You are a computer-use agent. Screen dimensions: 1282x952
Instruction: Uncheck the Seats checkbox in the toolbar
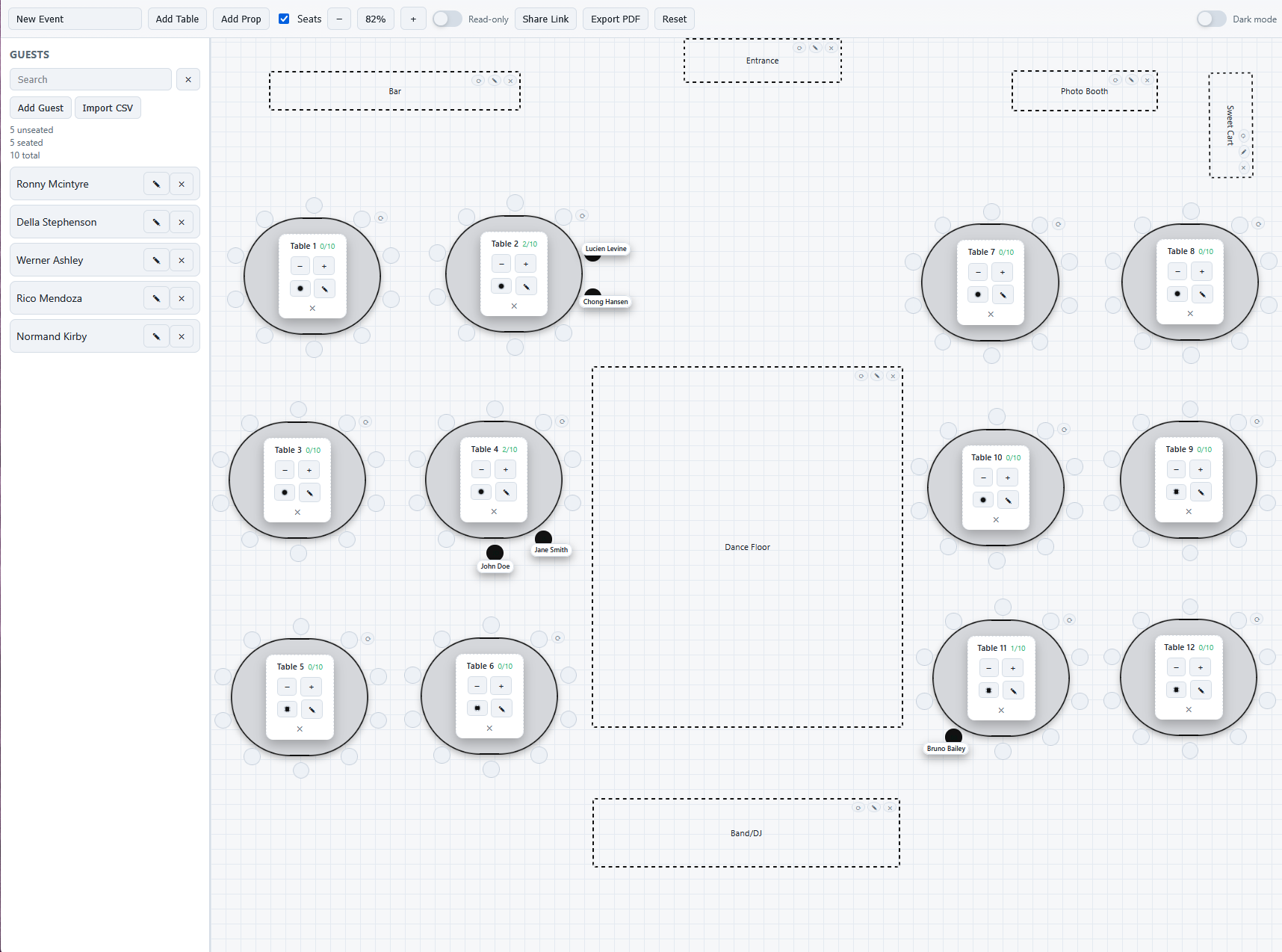pos(284,18)
